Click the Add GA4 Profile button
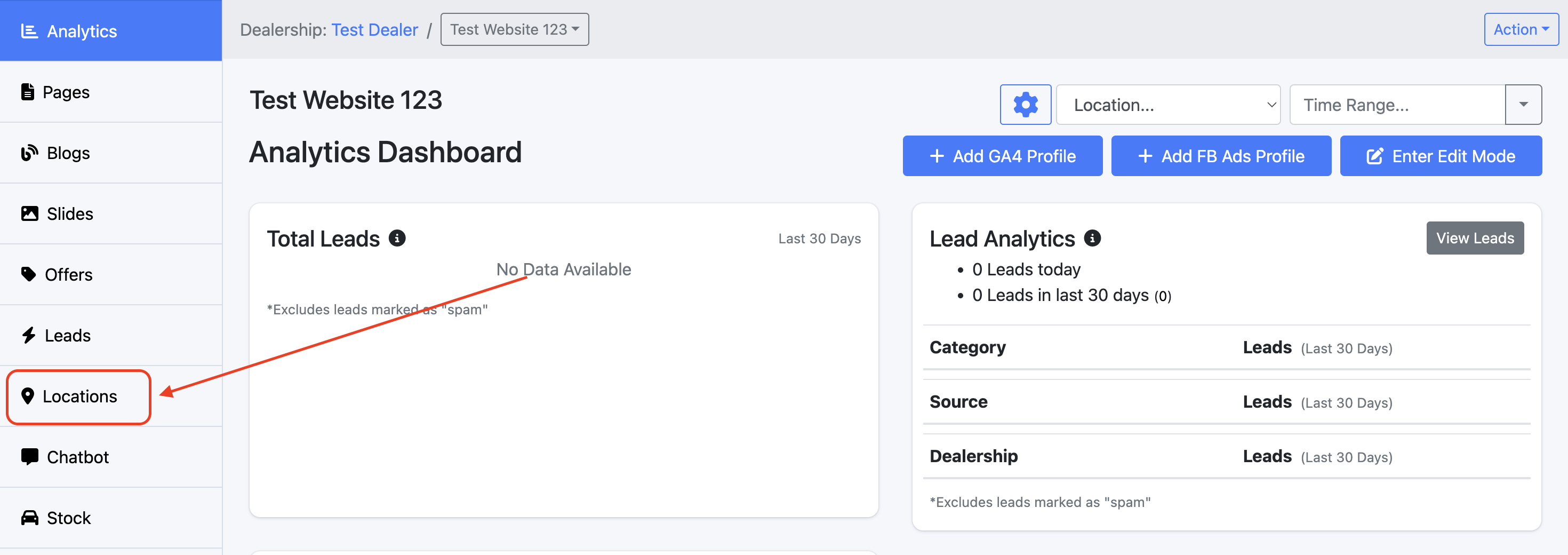1568x555 pixels. [1002, 156]
